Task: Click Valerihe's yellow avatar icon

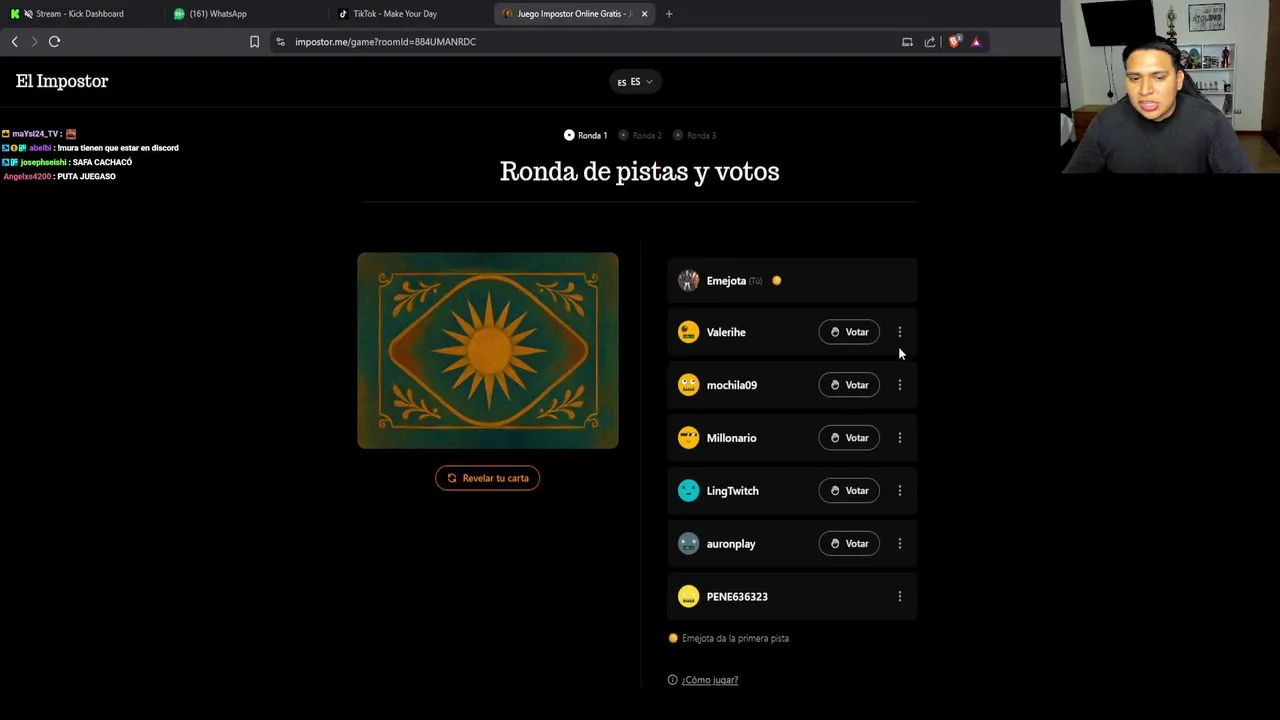Action: [688, 332]
